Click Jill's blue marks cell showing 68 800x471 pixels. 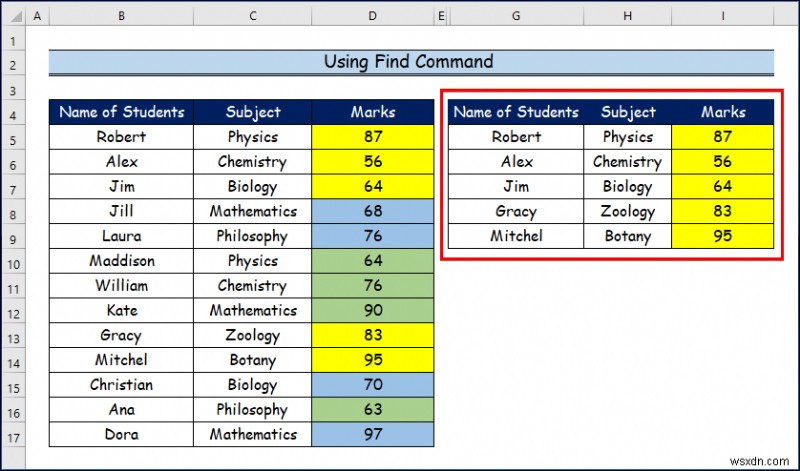click(x=373, y=211)
